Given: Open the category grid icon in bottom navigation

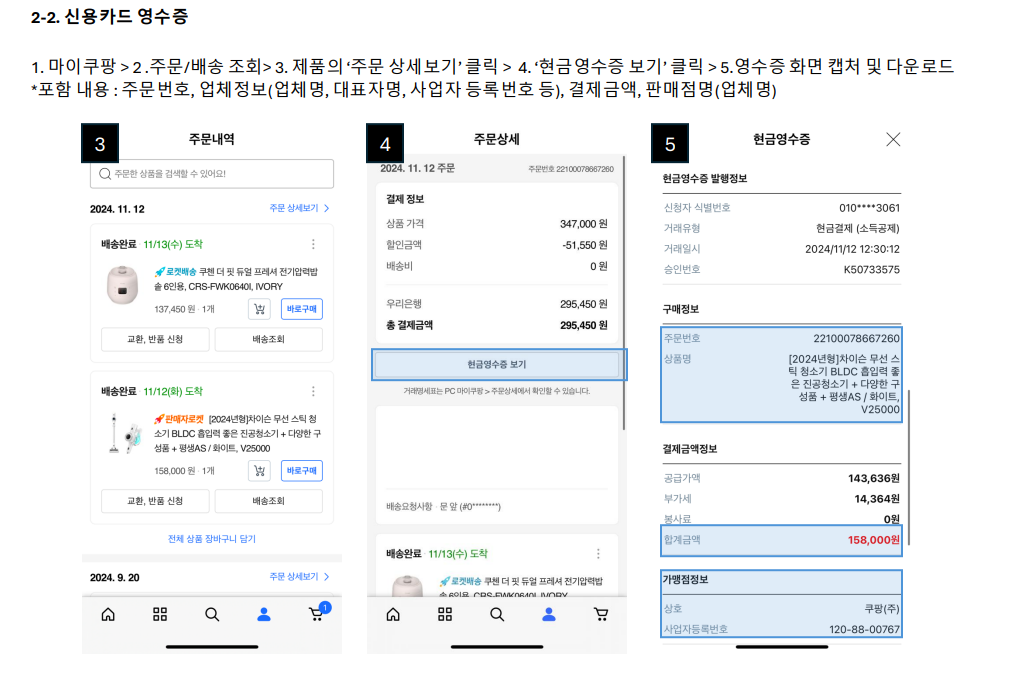Looking at the screenshot, I should point(160,614).
